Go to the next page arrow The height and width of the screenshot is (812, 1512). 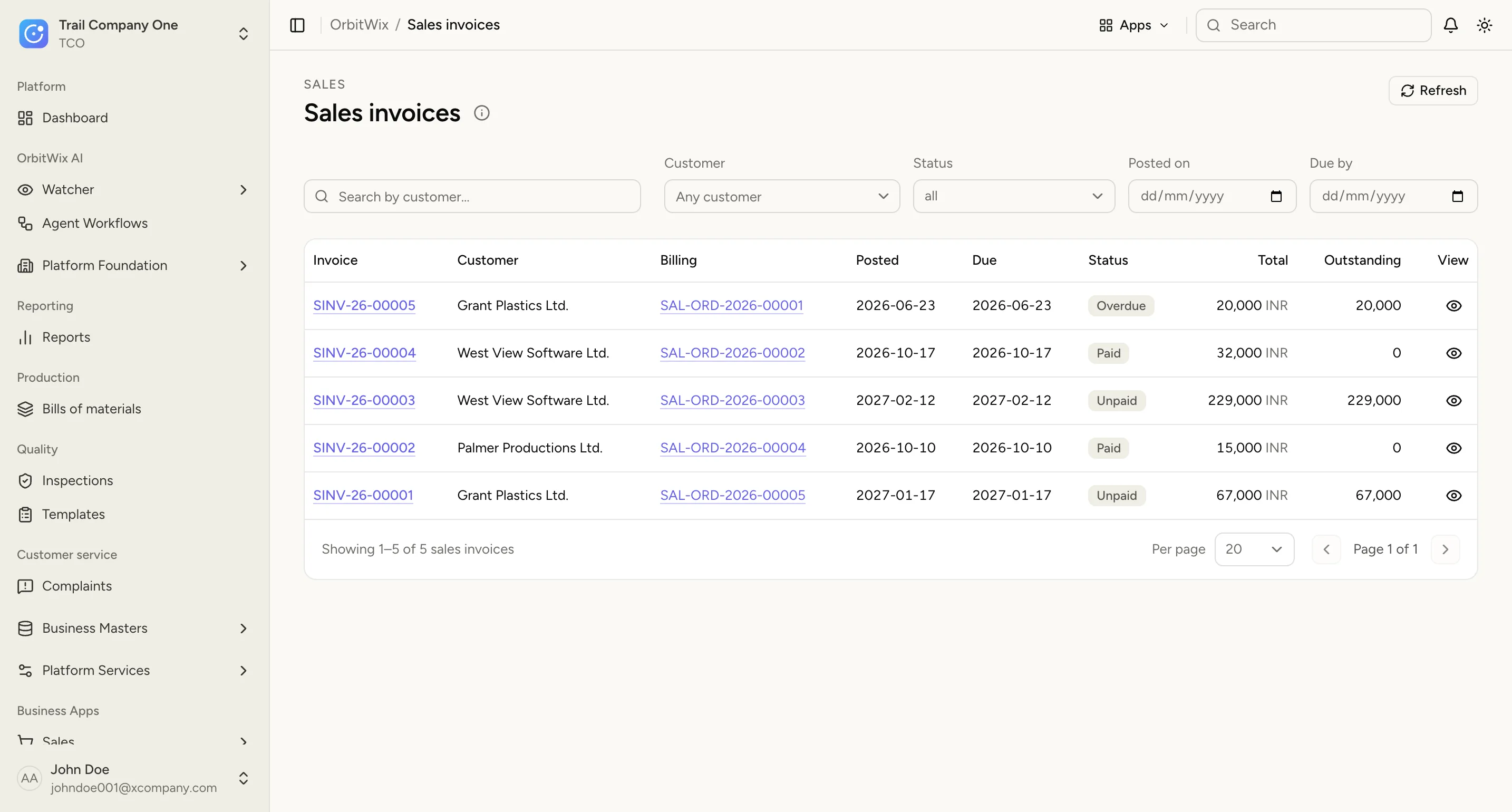pos(1445,549)
